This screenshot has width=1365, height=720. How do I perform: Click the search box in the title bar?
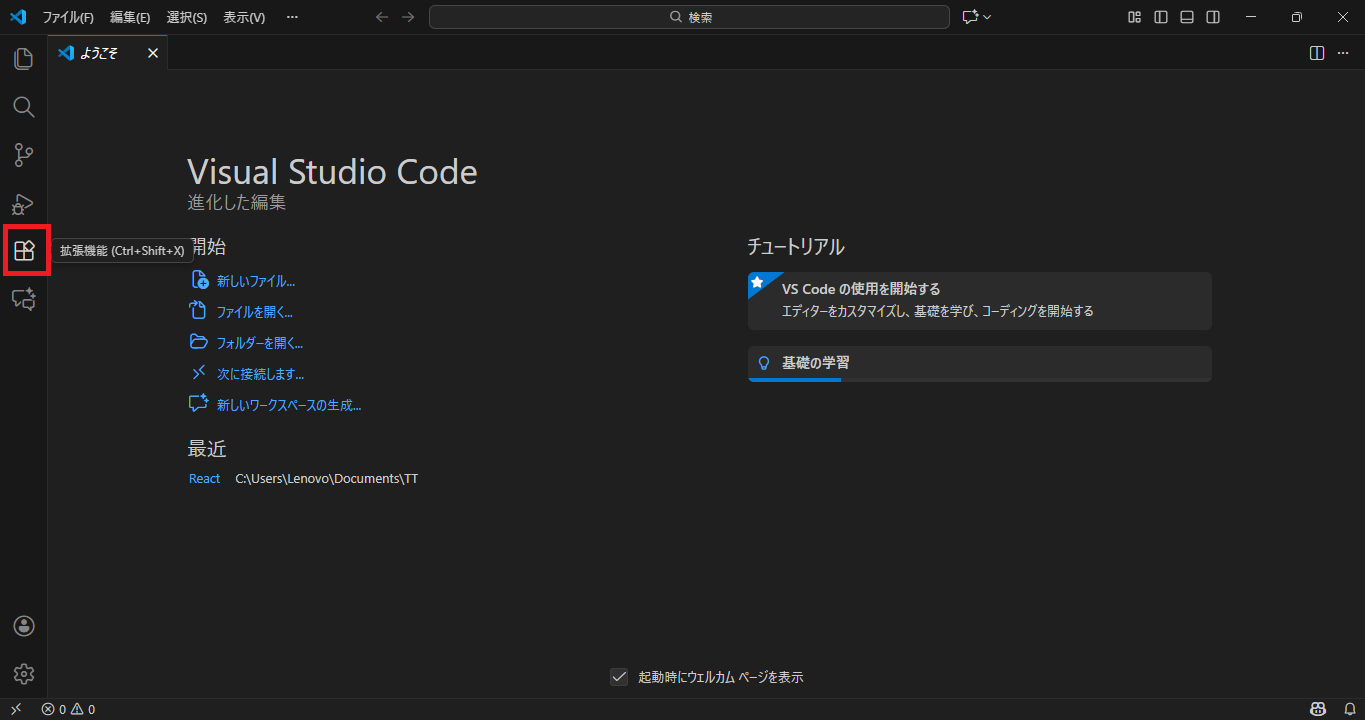[x=689, y=17]
